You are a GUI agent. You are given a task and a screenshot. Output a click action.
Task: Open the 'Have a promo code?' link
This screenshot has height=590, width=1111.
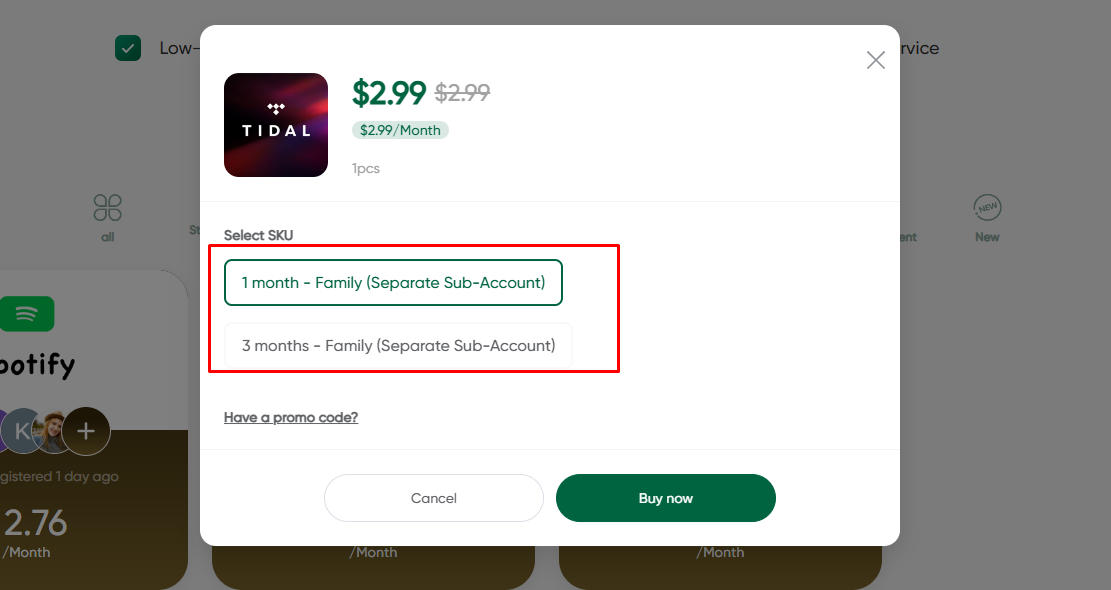pyautogui.click(x=291, y=417)
